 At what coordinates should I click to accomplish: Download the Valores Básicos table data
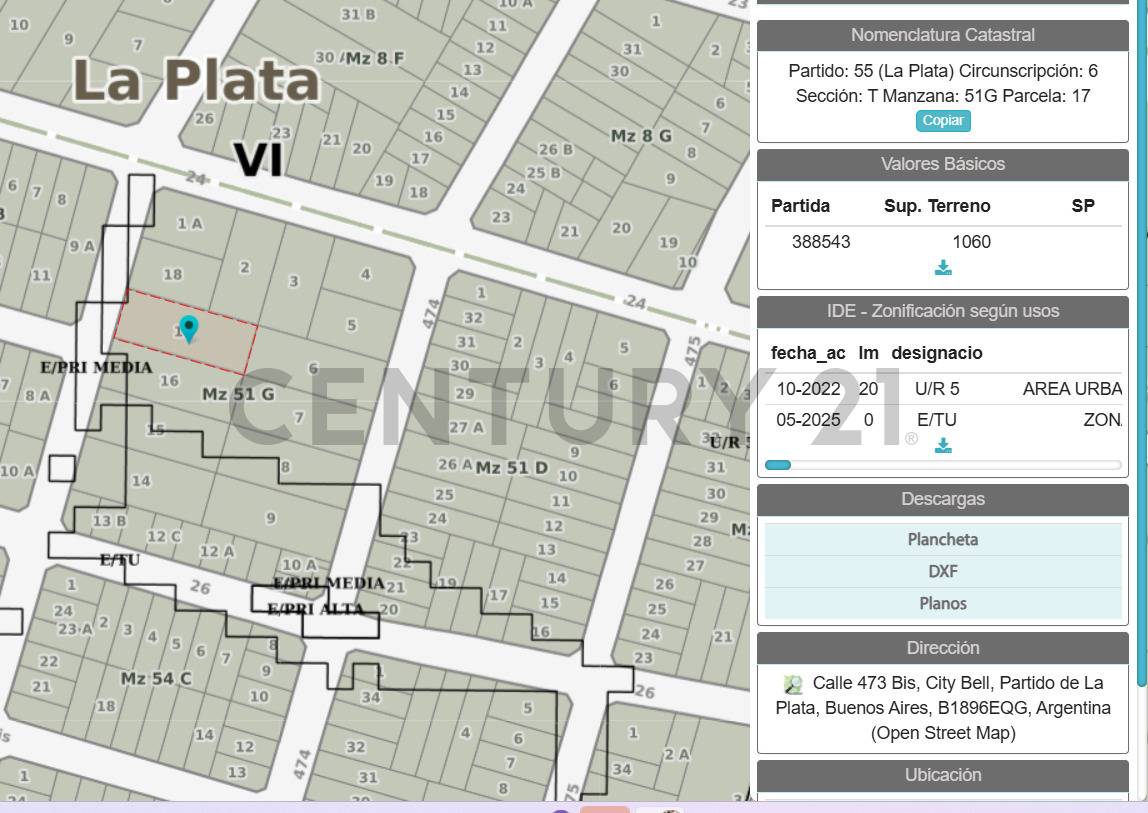coord(942,268)
